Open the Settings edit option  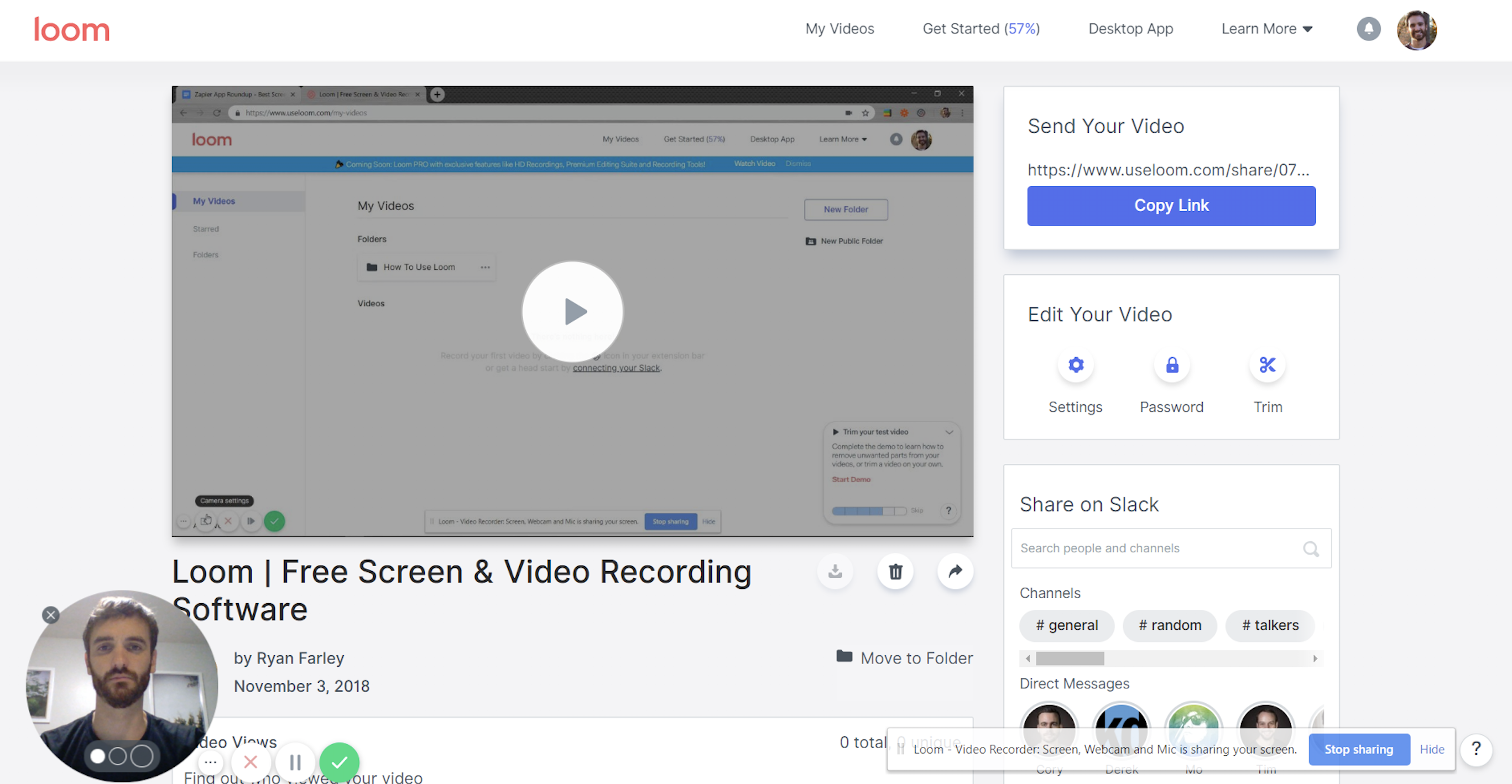(x=1075, y=365)
